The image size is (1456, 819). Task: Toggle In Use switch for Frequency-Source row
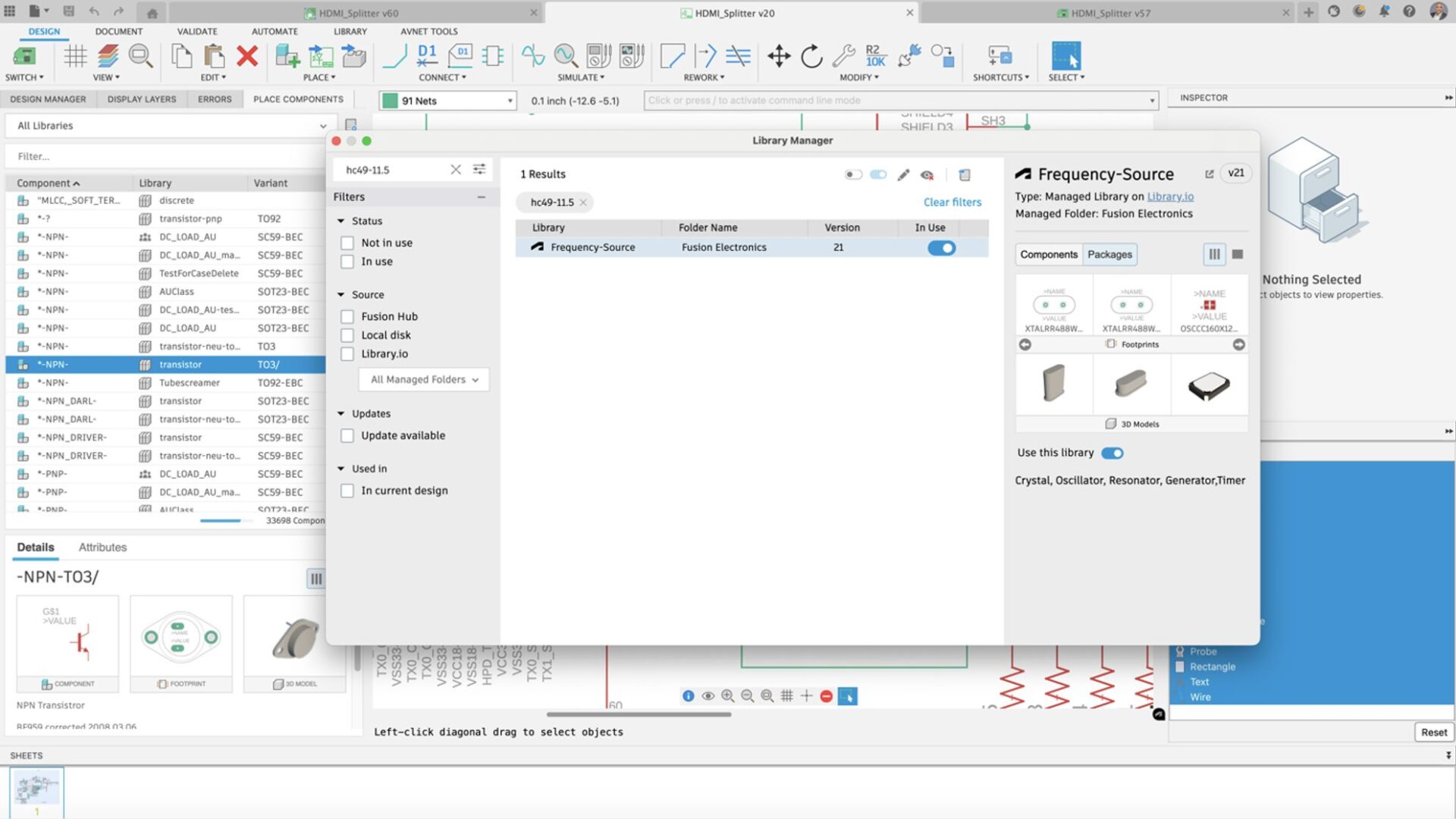point(941,248)
